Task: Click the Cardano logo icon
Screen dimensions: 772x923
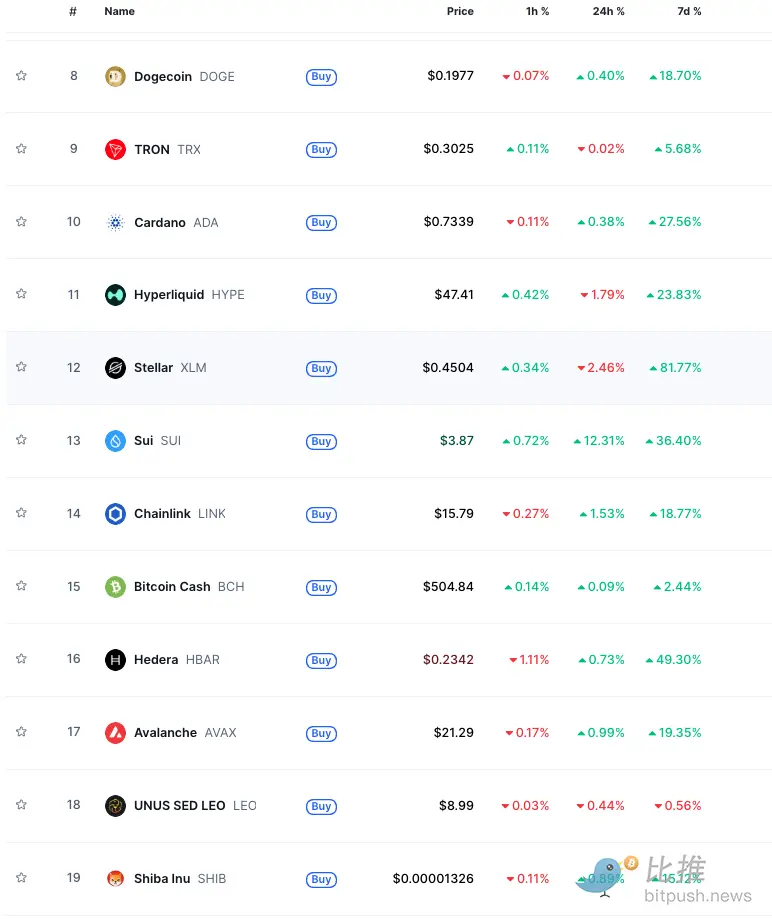Action: click(115, 223)
